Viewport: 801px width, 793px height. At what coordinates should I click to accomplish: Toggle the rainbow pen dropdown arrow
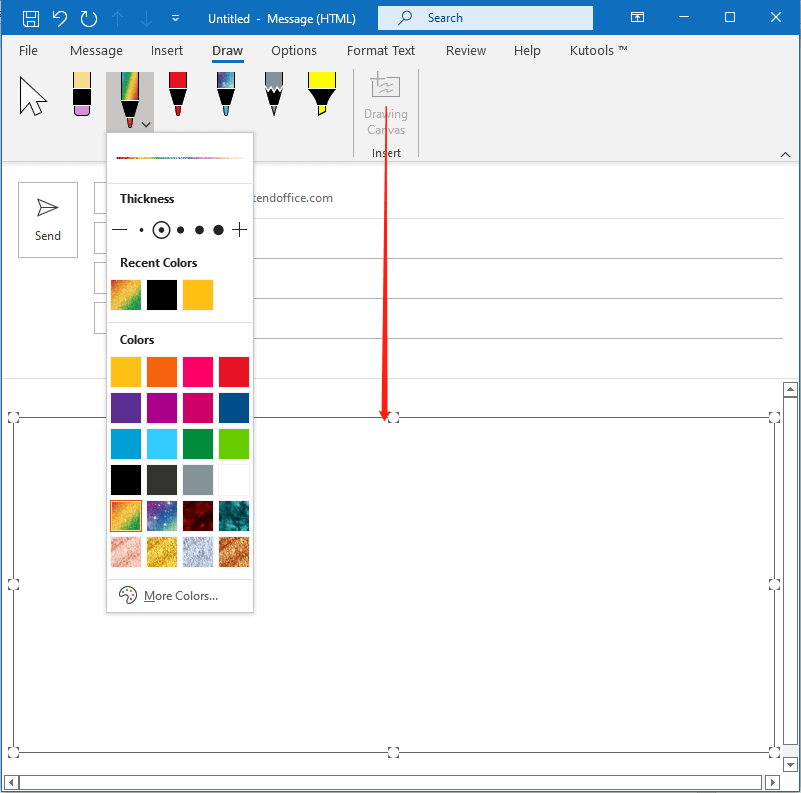coord(146,125)
